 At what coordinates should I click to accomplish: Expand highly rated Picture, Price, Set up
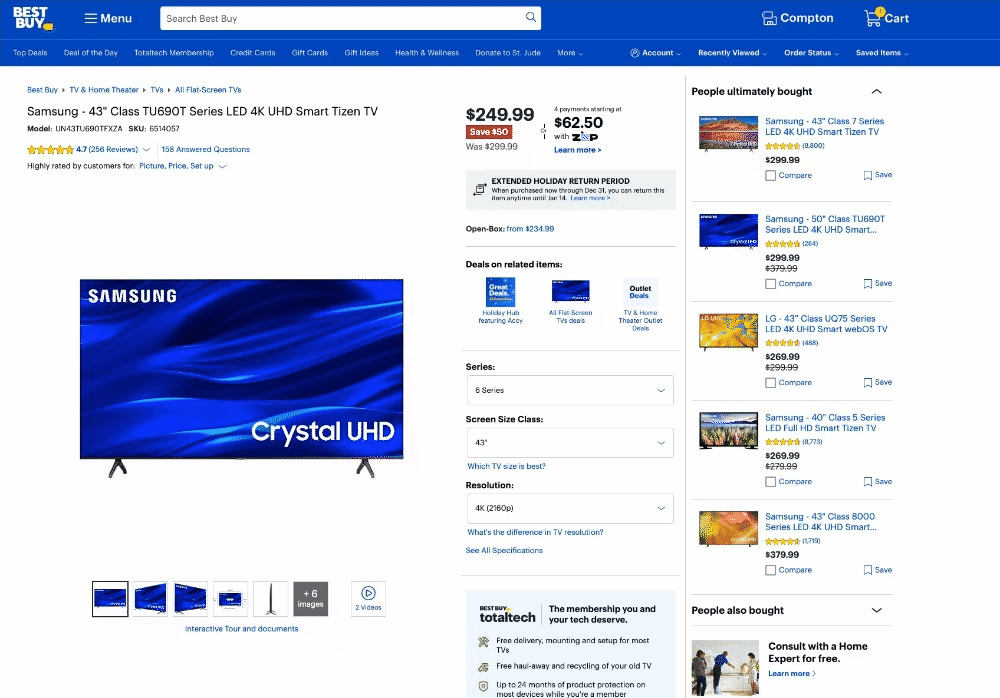click(182, 166)
